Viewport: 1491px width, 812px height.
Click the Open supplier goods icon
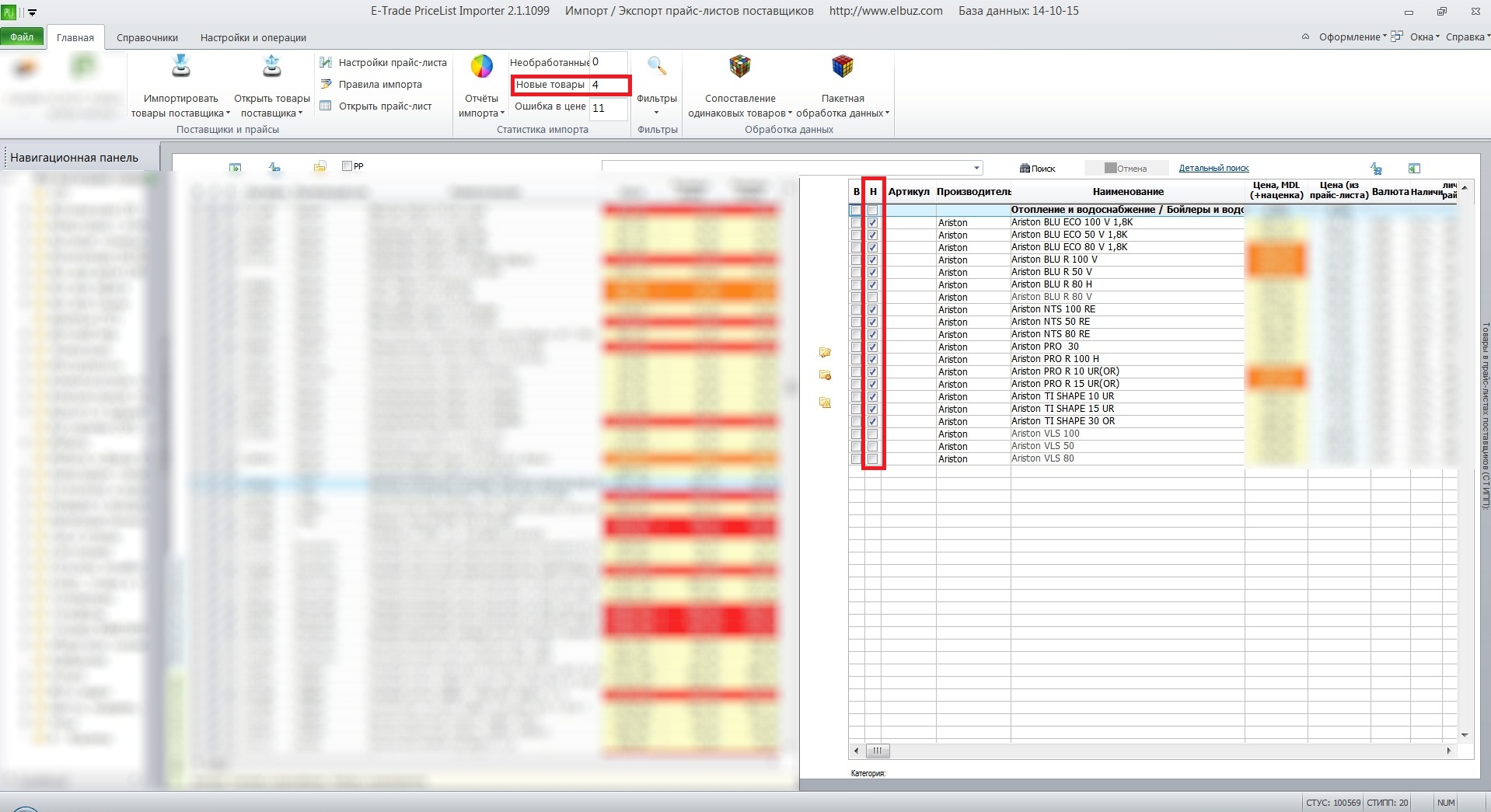click(x=271, y=67)
